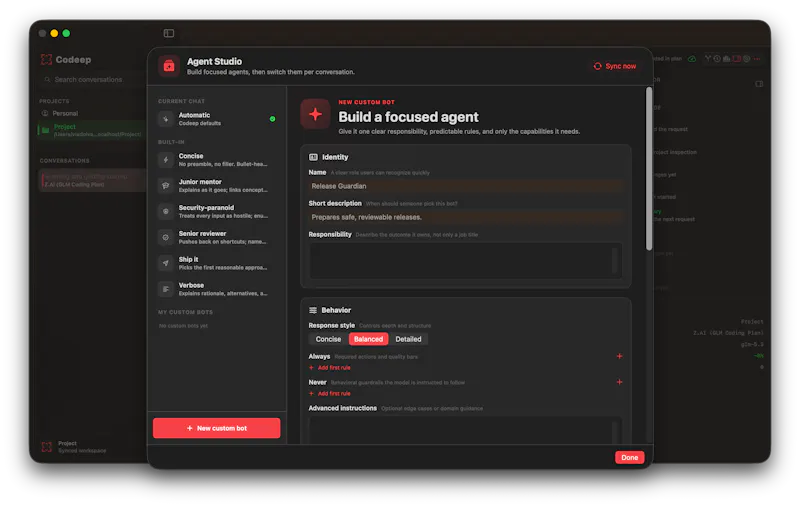Click the Short description input field

(466, 217)
